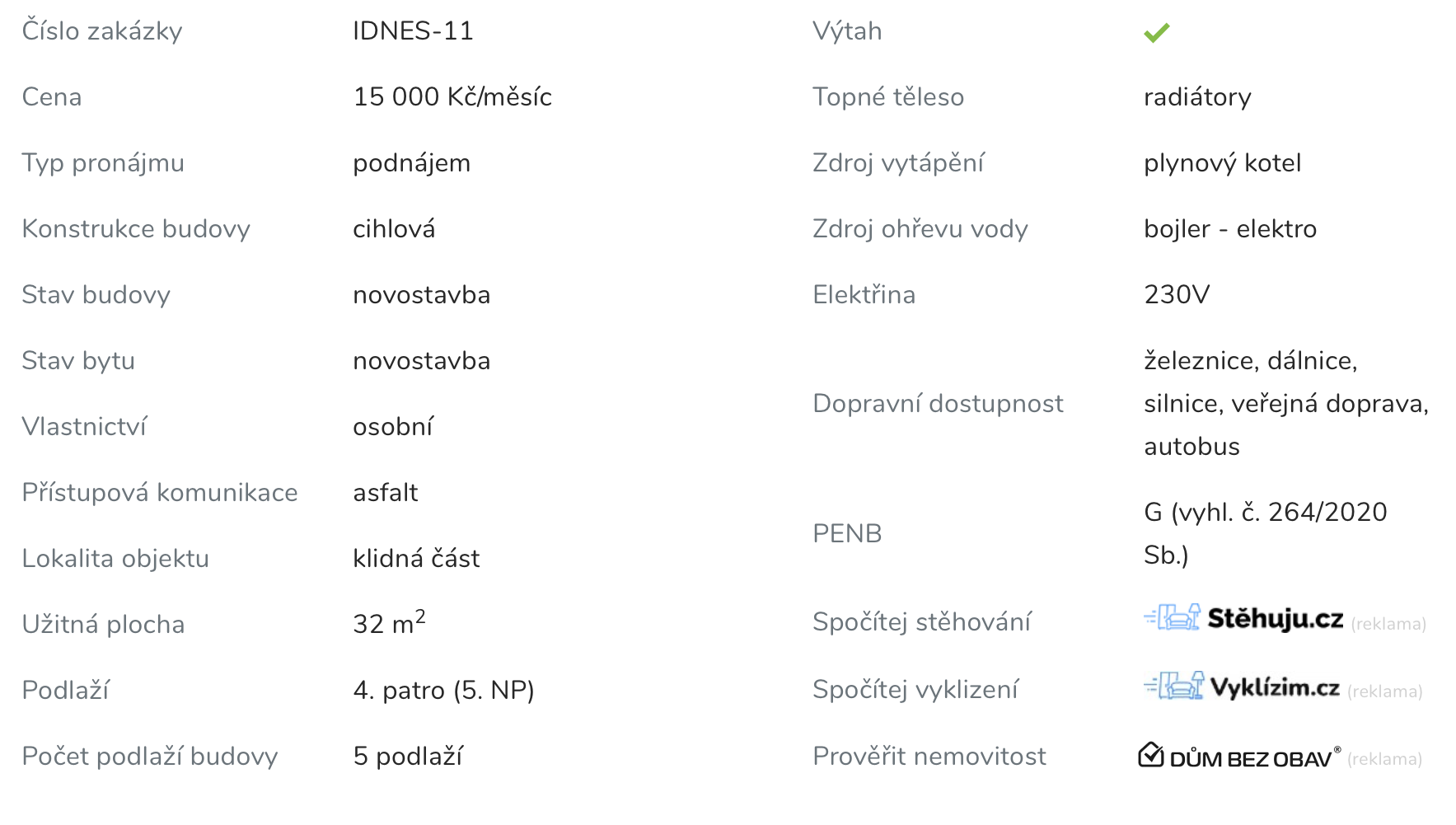This screenshot has height=825, width=1456.
Task: Click the Spočítej stěhování label
Action: coord(921,621)
